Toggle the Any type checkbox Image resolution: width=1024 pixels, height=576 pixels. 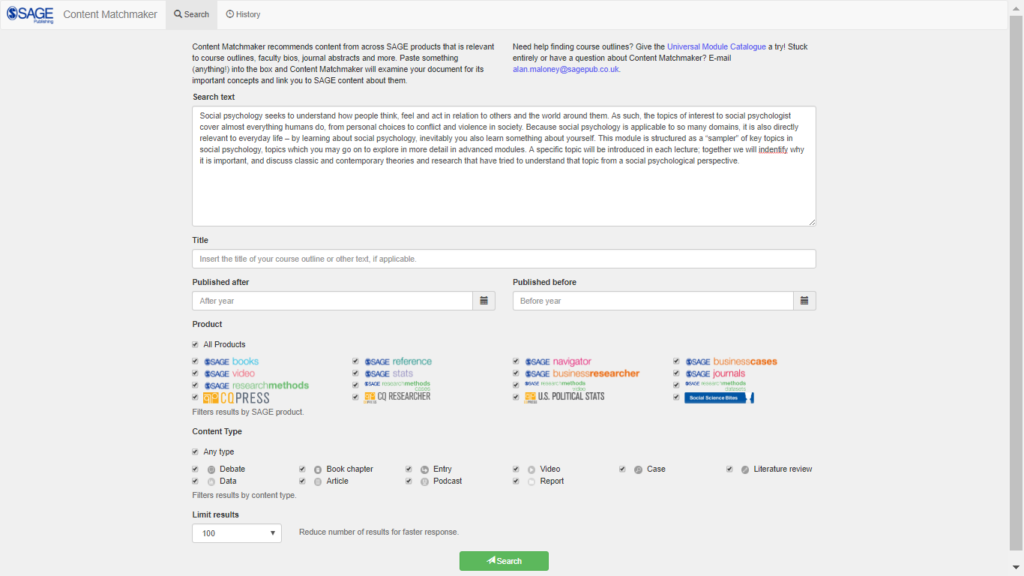(x=195, y=452)
